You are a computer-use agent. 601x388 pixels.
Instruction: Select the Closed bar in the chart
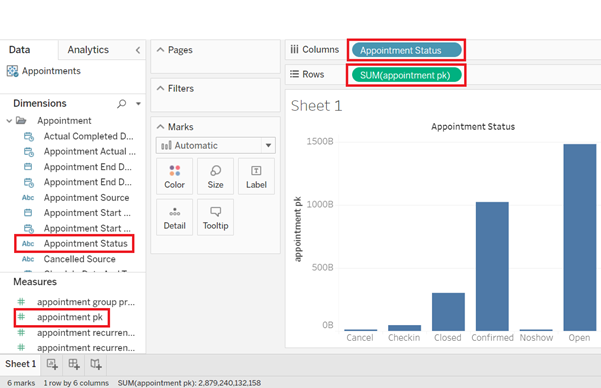tap(448, 312)
